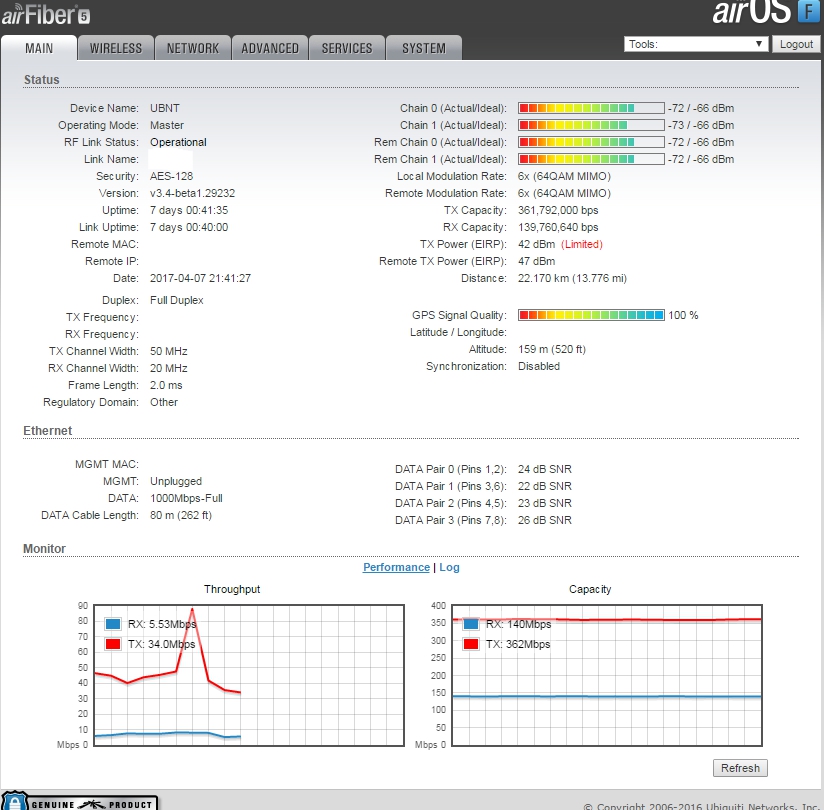Open the WIRELESS tab
The height and width of the screenshot is (810, 824).
point(116,48)
